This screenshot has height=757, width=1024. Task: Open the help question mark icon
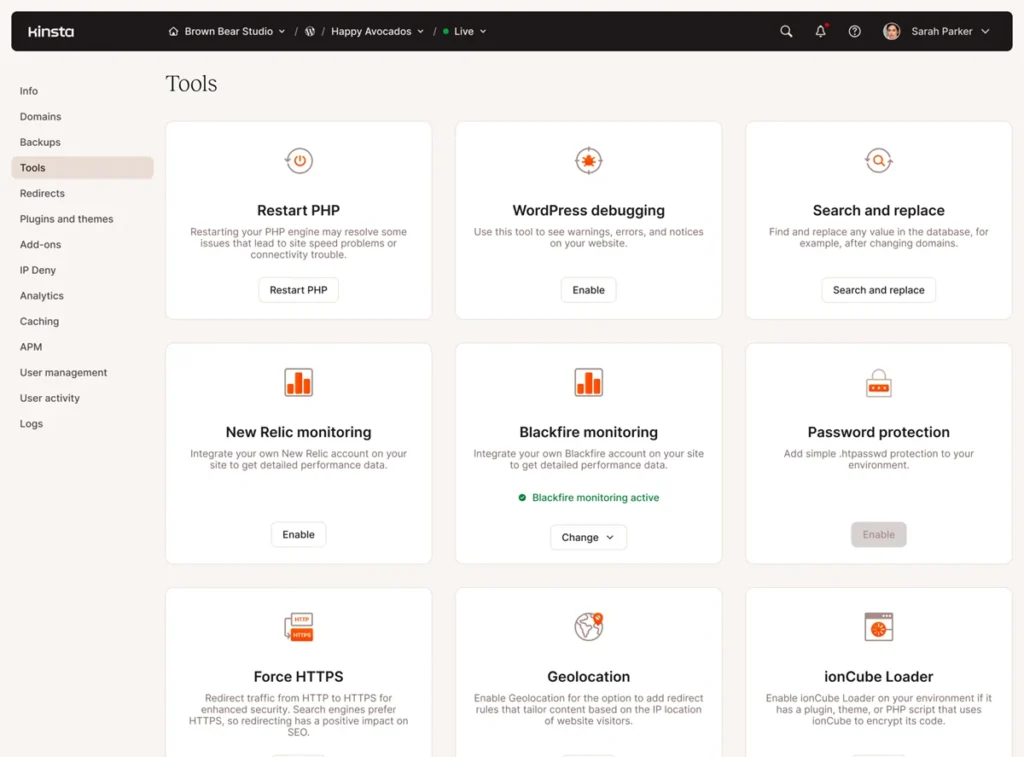854,31
